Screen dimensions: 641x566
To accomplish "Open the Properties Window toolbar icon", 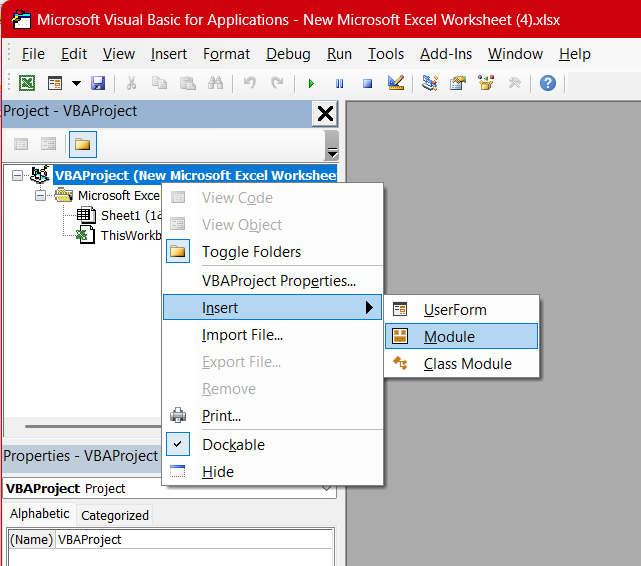I will pyautogui.click(x=458, y=83).
